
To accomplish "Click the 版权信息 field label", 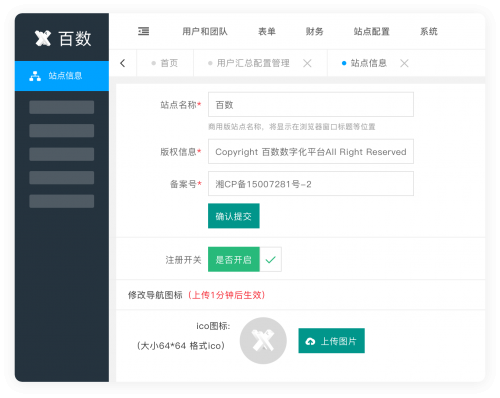I will pyautogui.click(x=181, y=152).
